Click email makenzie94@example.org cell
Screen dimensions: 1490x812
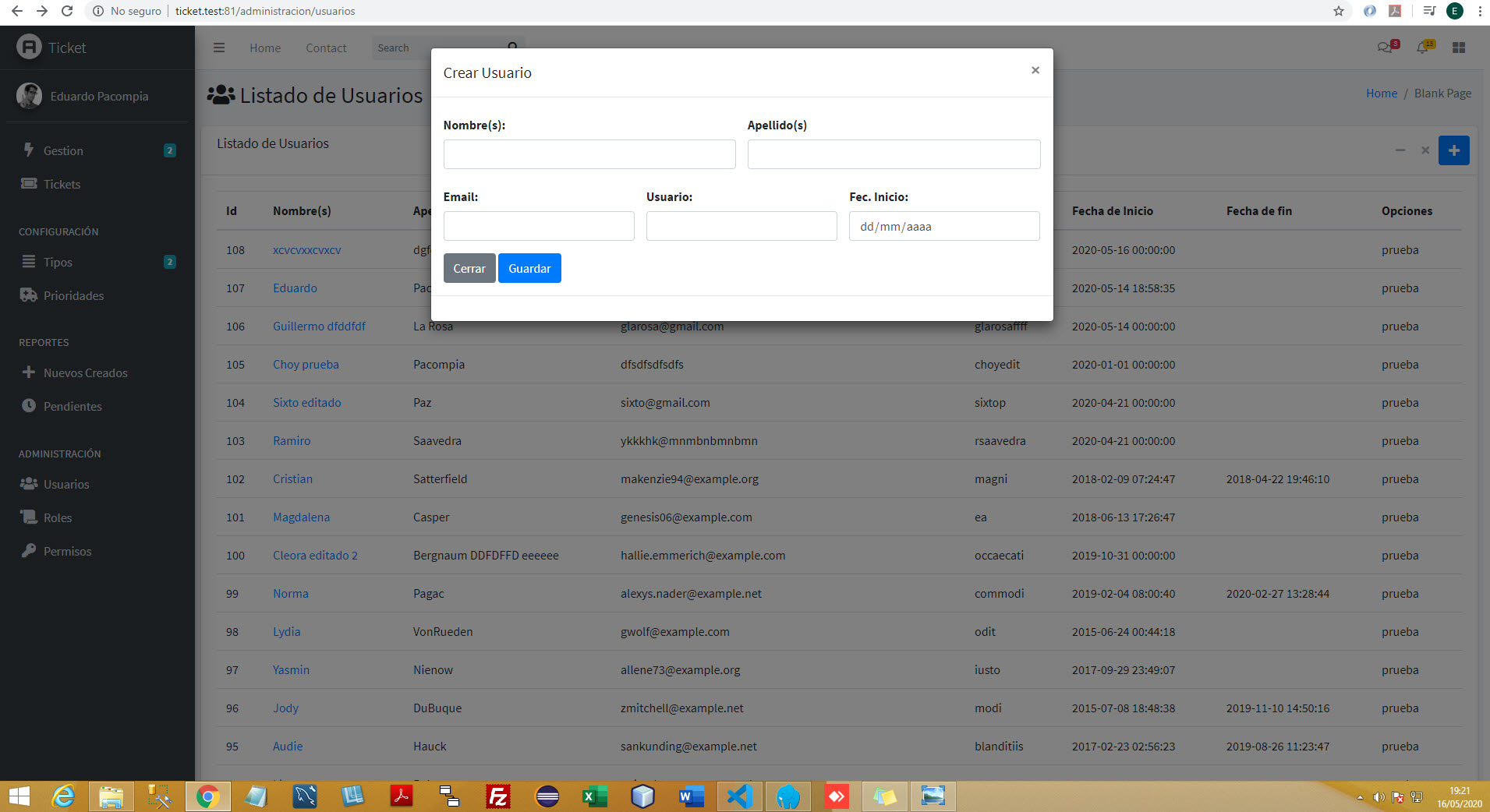(x=689, y=479)
